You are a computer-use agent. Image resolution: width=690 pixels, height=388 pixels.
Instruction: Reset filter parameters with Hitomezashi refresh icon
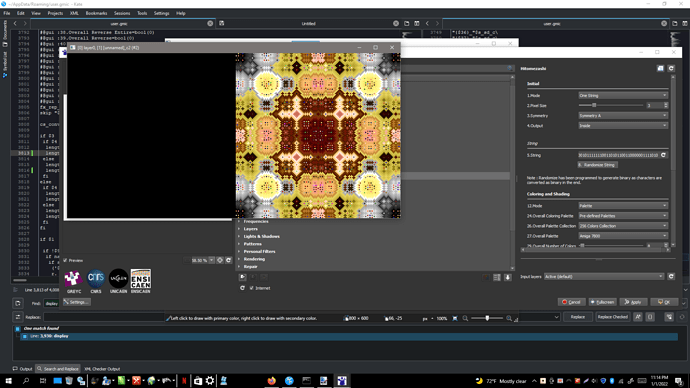coord(671,69)
